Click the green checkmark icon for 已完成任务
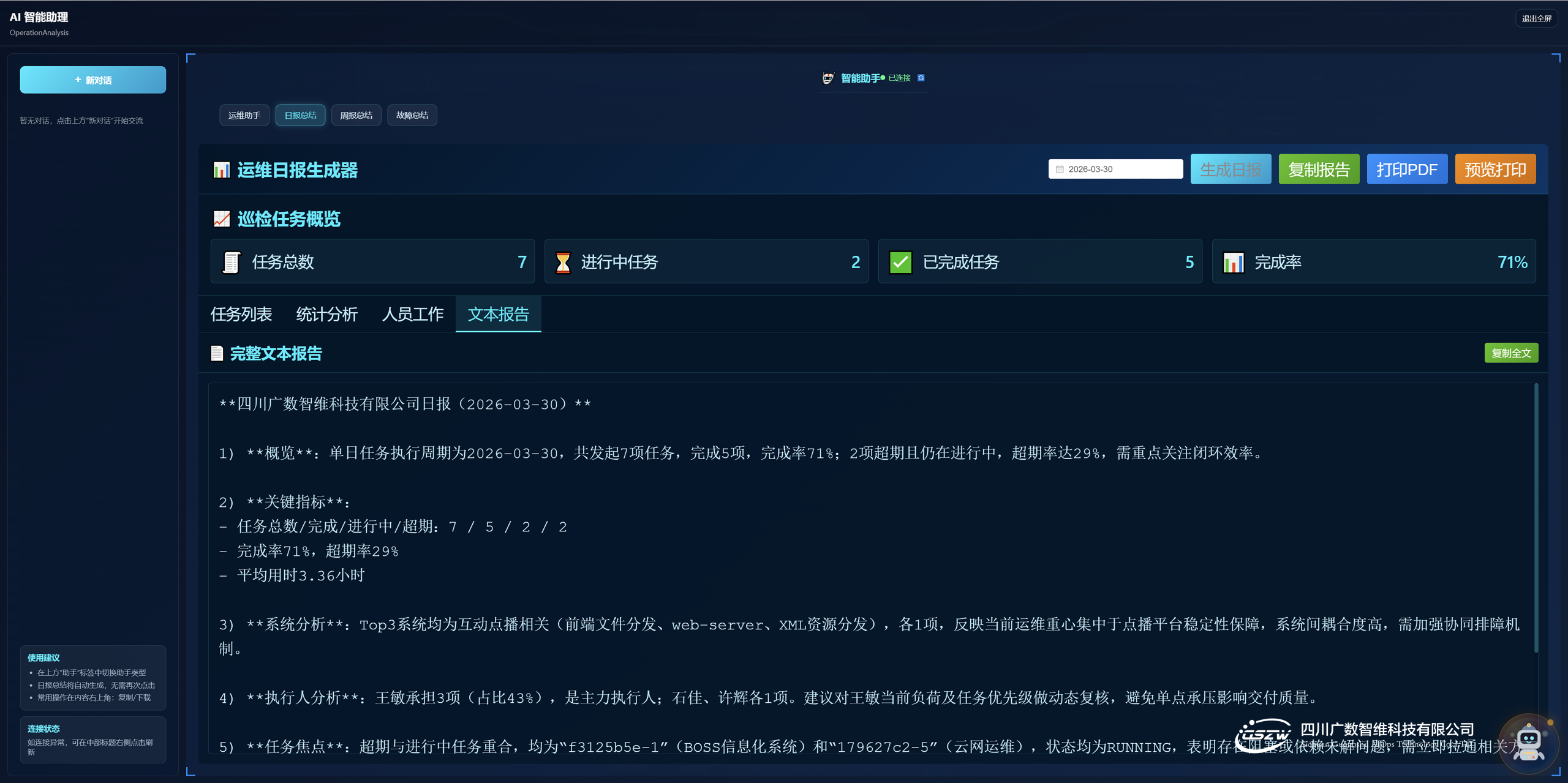This screenshot has height=783, width=1568. point(900,262)
